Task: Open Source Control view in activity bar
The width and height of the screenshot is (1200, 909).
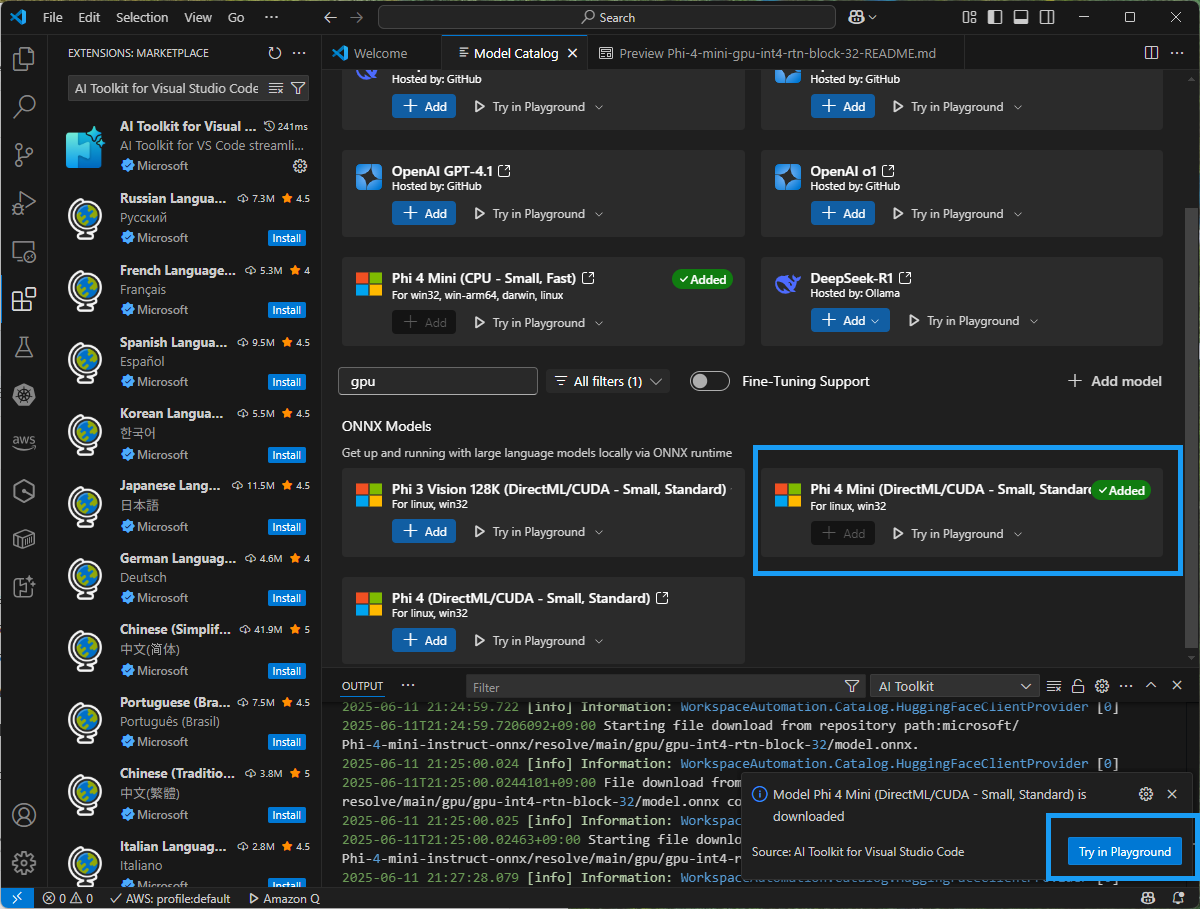Action: 24,155
